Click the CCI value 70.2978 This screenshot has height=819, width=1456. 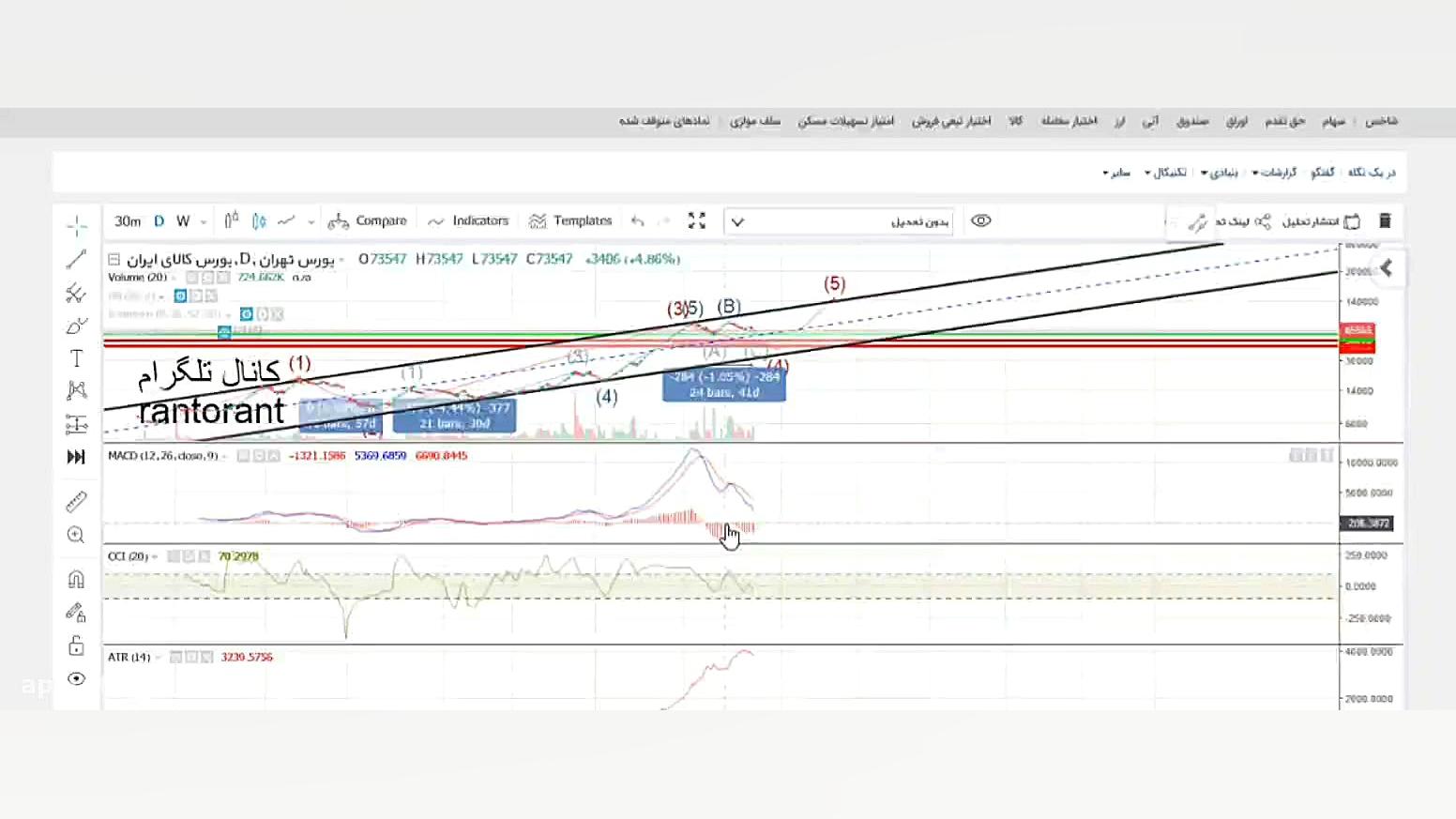click(x=238, y=556)
